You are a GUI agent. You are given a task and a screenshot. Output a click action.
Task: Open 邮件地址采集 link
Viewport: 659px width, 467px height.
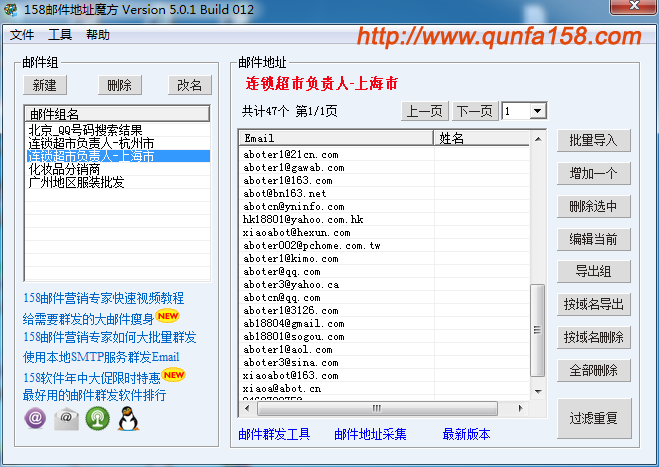click(x=370, y=434)
